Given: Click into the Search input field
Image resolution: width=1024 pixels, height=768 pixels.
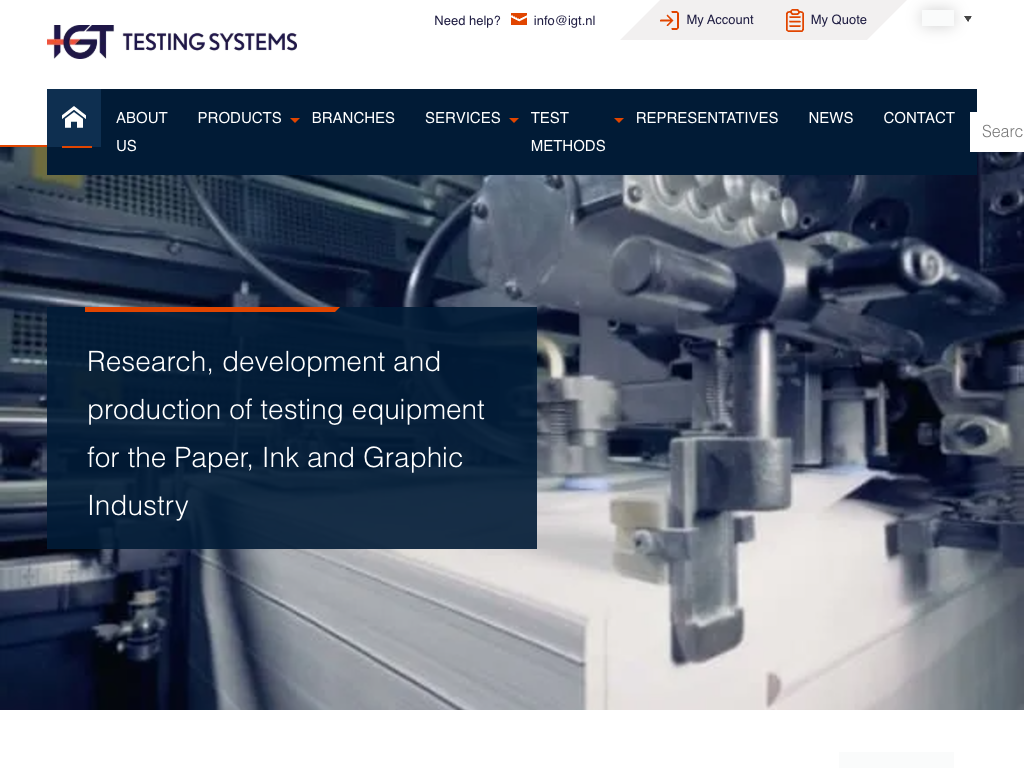Looking at the screenshot, I should [x=1000, y=132].
